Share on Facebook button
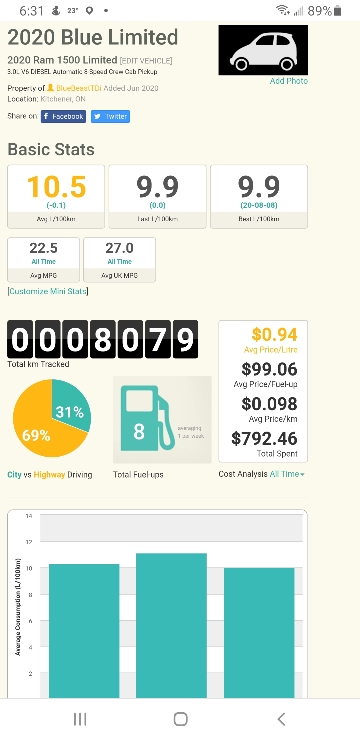360x740 pixels. pyautogui.click(x=63, y=117)
